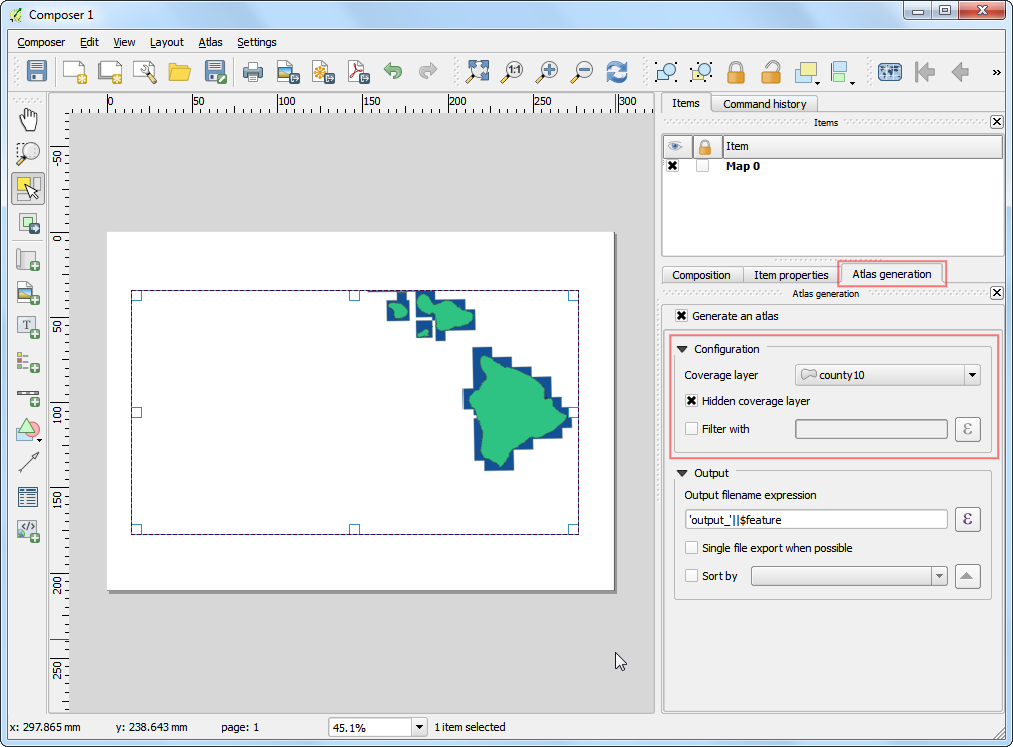Open the Coverage layer dropdown
Image resolution: width=1013 pixels, height=747 pixels.
click(887, 375)
